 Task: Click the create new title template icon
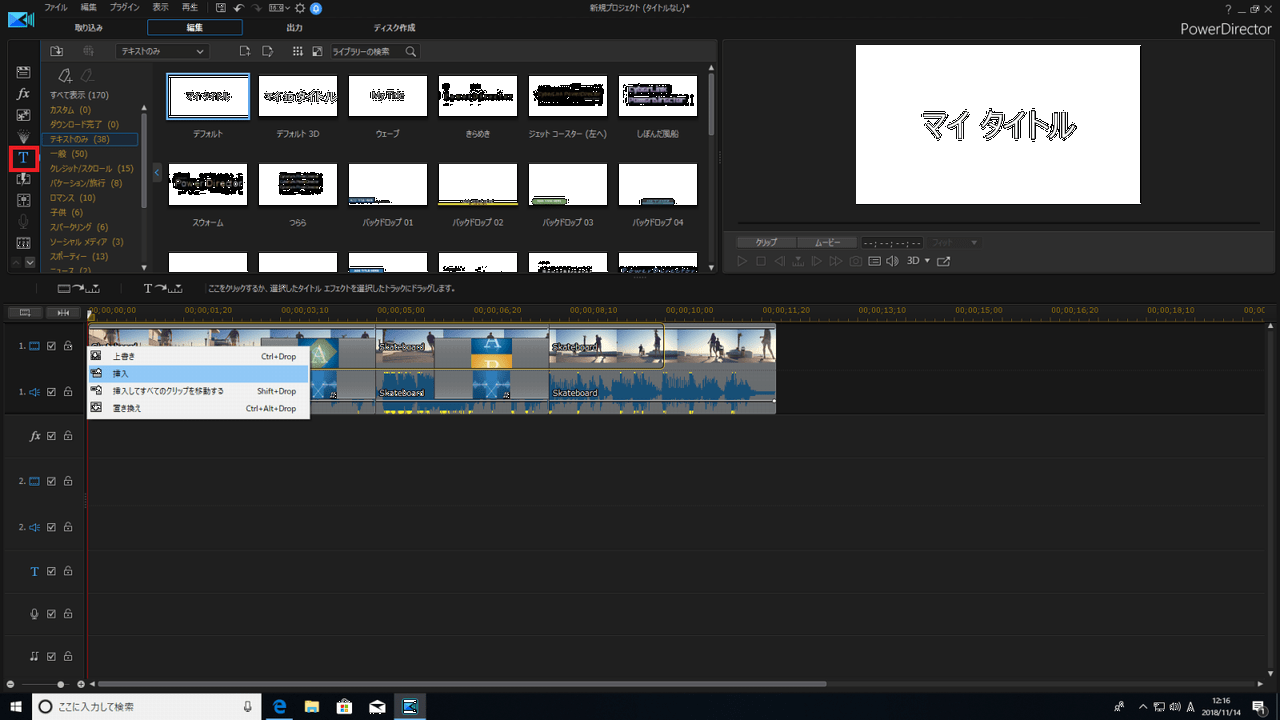[245, 51]
